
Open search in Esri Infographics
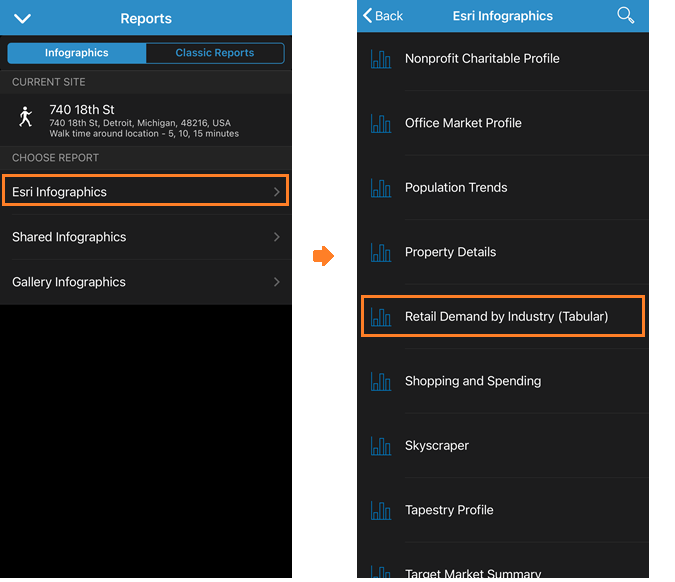(x=625, y=15)
